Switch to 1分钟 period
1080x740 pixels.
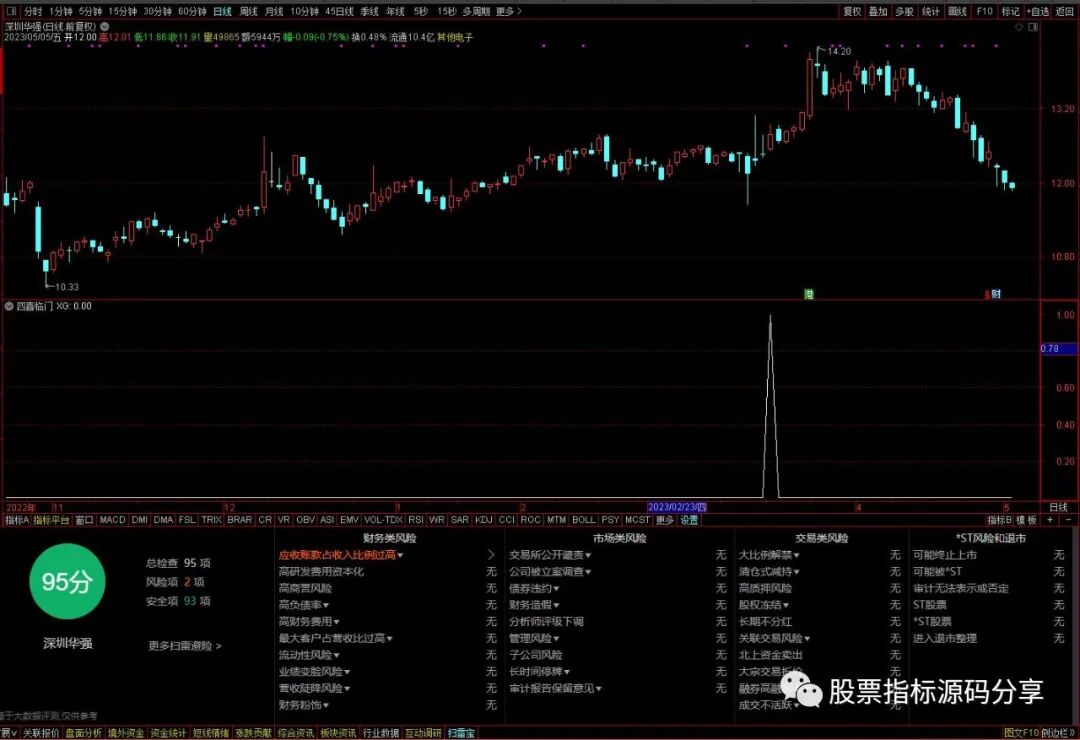pyautogui.click(x=61, y=12)
